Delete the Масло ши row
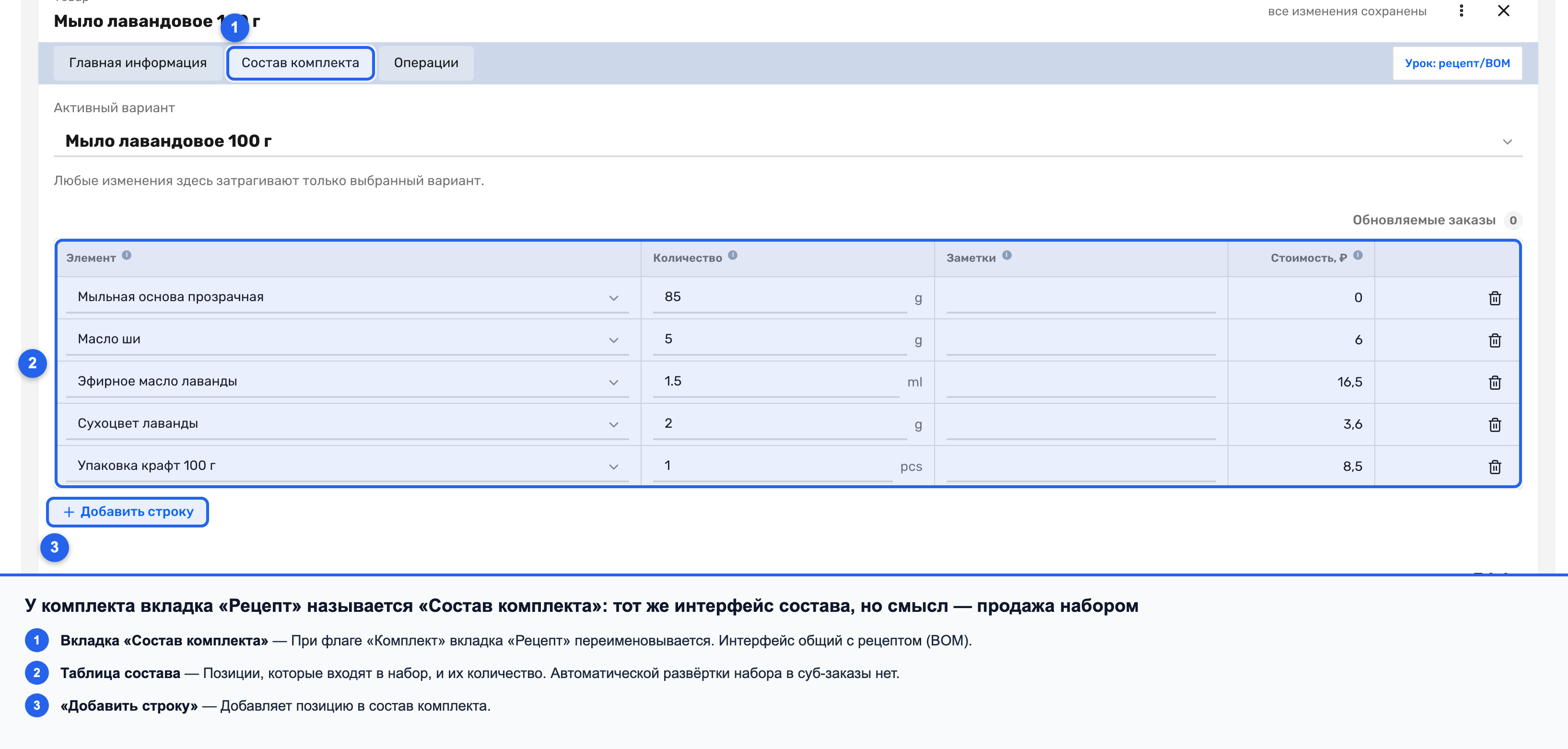The height and width of the screenshot is (749, 1568). tap(1494, 340)
